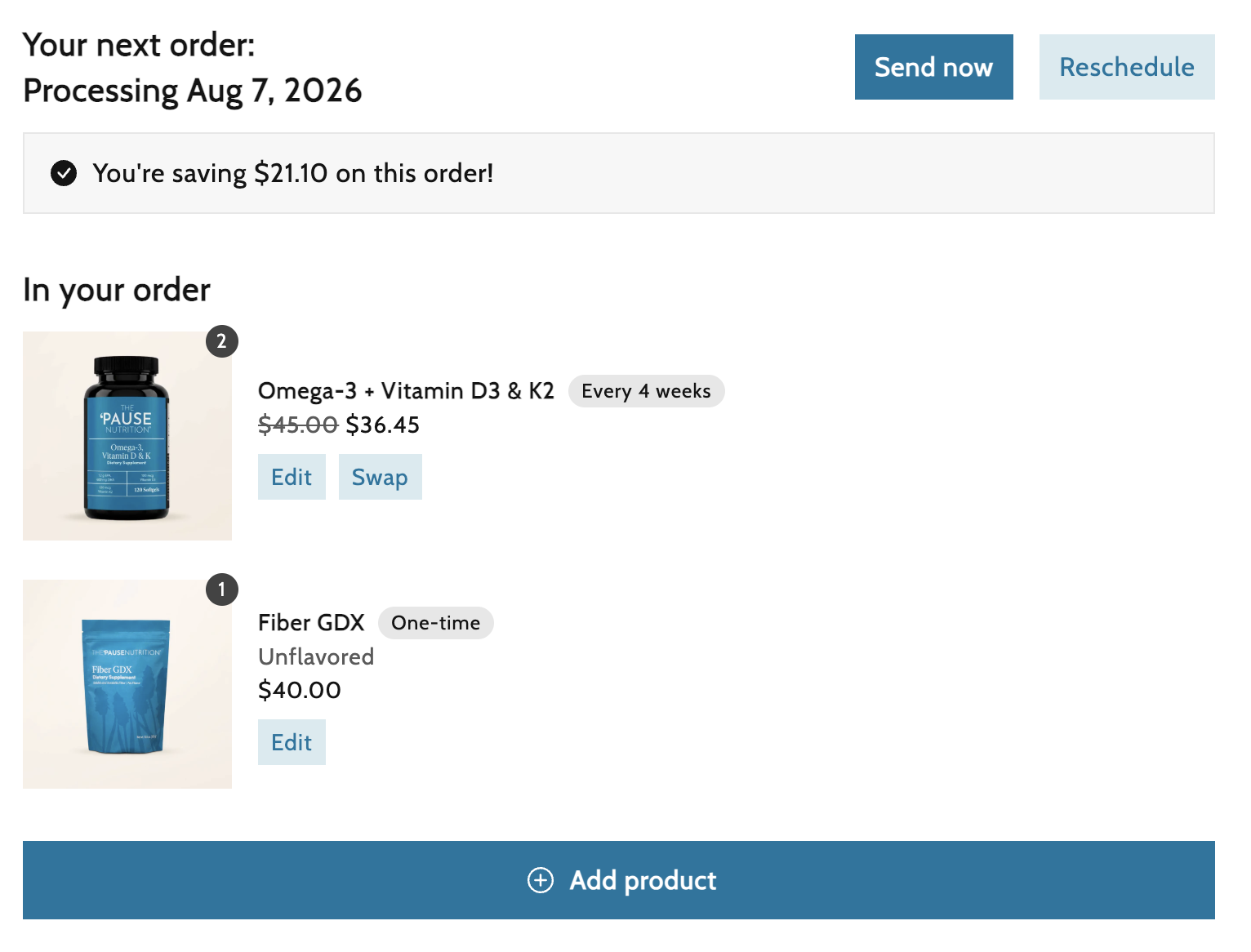This screenshot has height=952, width=1251.
Task: Open the Reschedule option
Action: tap(1127, 67)
